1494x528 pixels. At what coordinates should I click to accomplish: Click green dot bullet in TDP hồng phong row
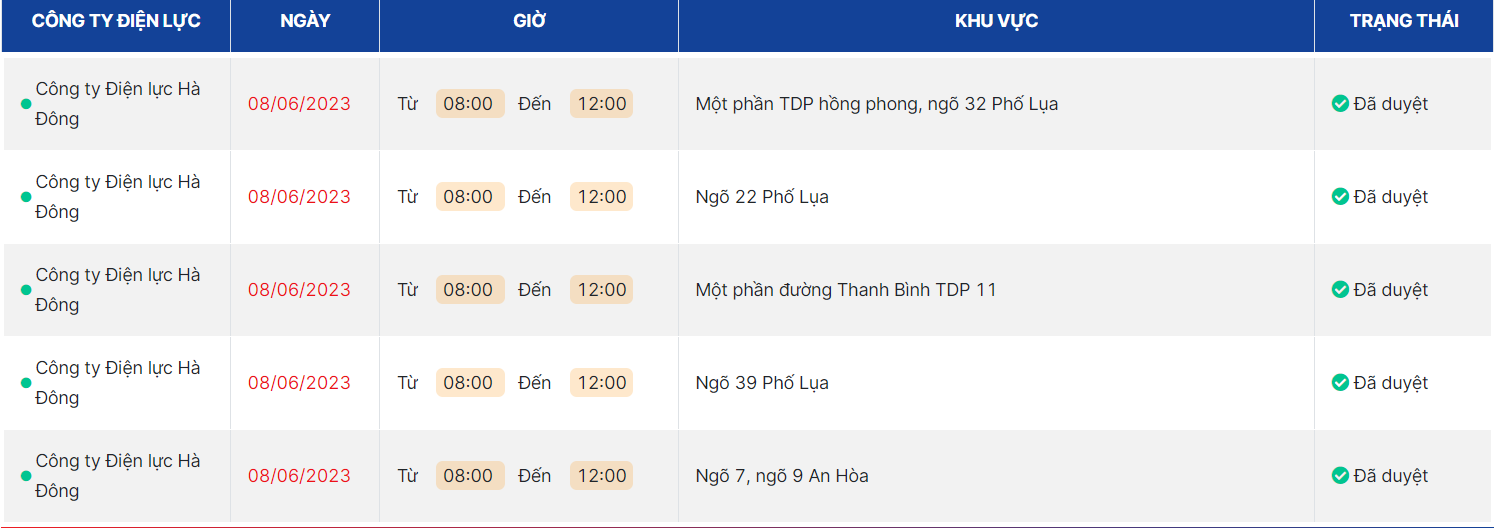(x=26, y=104)
